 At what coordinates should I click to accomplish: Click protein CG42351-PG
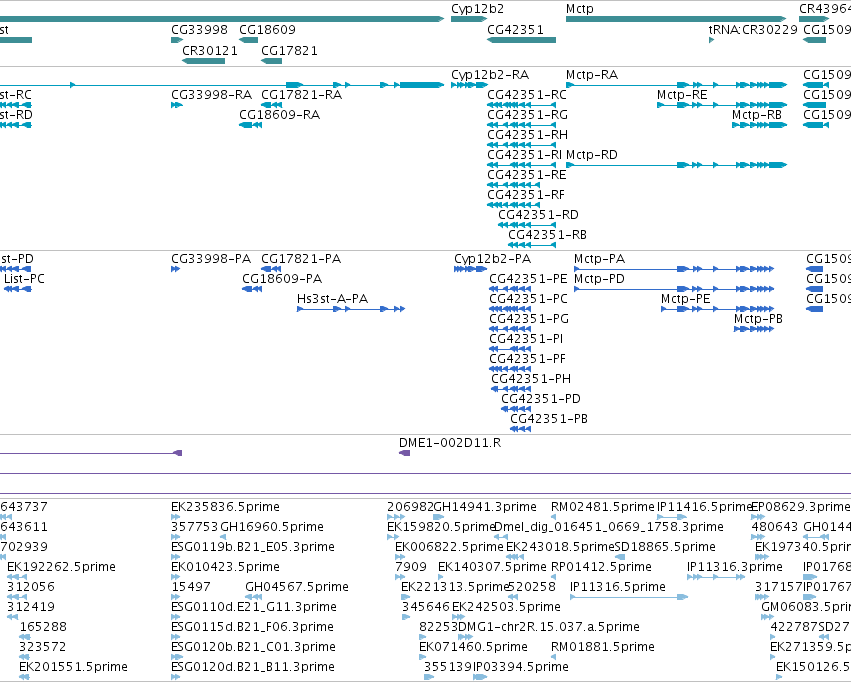(x=510, y=329)
